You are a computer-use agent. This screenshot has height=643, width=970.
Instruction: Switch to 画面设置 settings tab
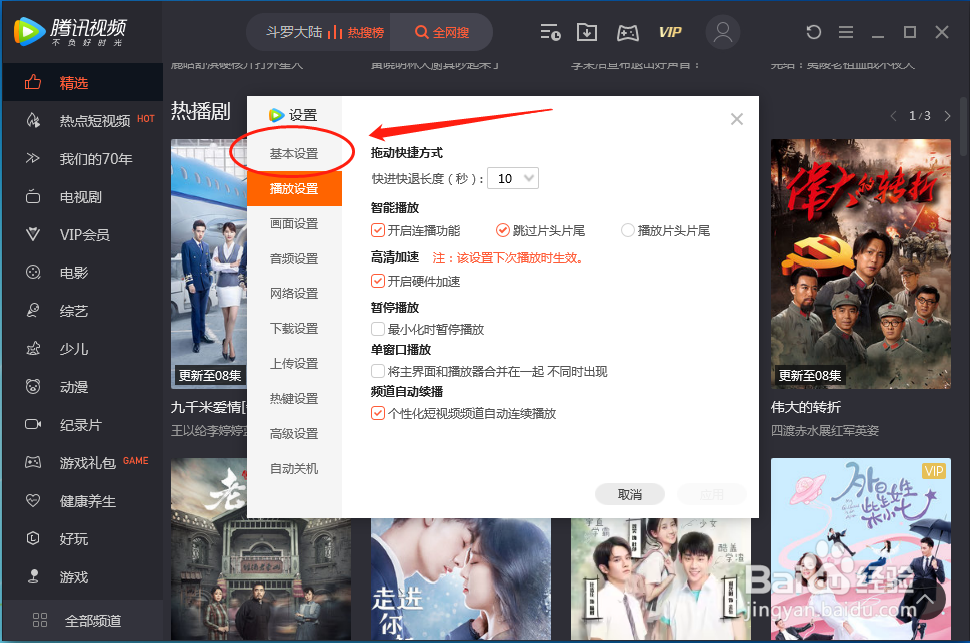[294, 223]
